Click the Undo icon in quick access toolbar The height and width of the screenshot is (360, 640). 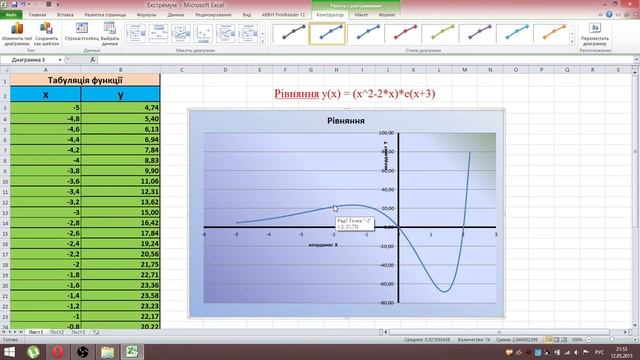point(23,4)
